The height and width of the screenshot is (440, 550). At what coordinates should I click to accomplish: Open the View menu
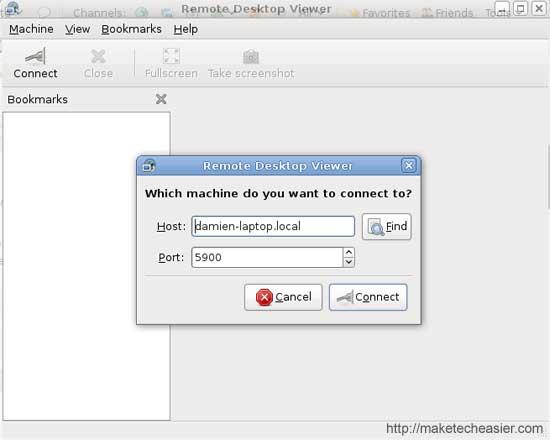(77, 29)
